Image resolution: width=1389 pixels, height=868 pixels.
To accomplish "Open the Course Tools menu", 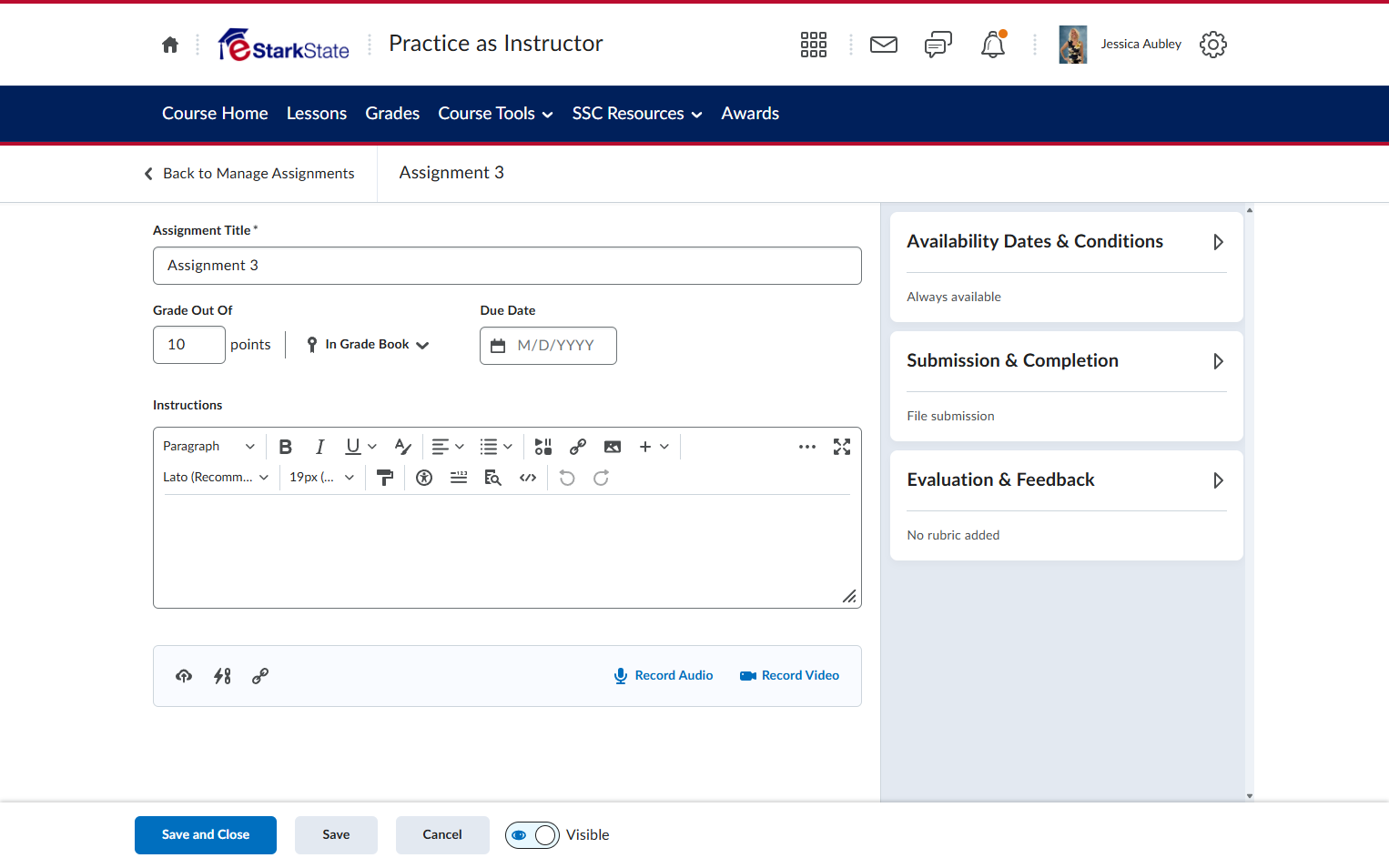I will coord(496,114).
